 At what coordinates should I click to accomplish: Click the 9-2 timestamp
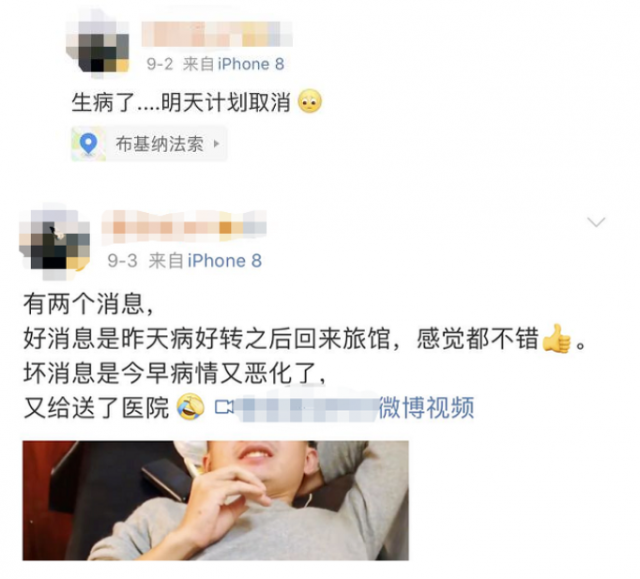[160, 64]
